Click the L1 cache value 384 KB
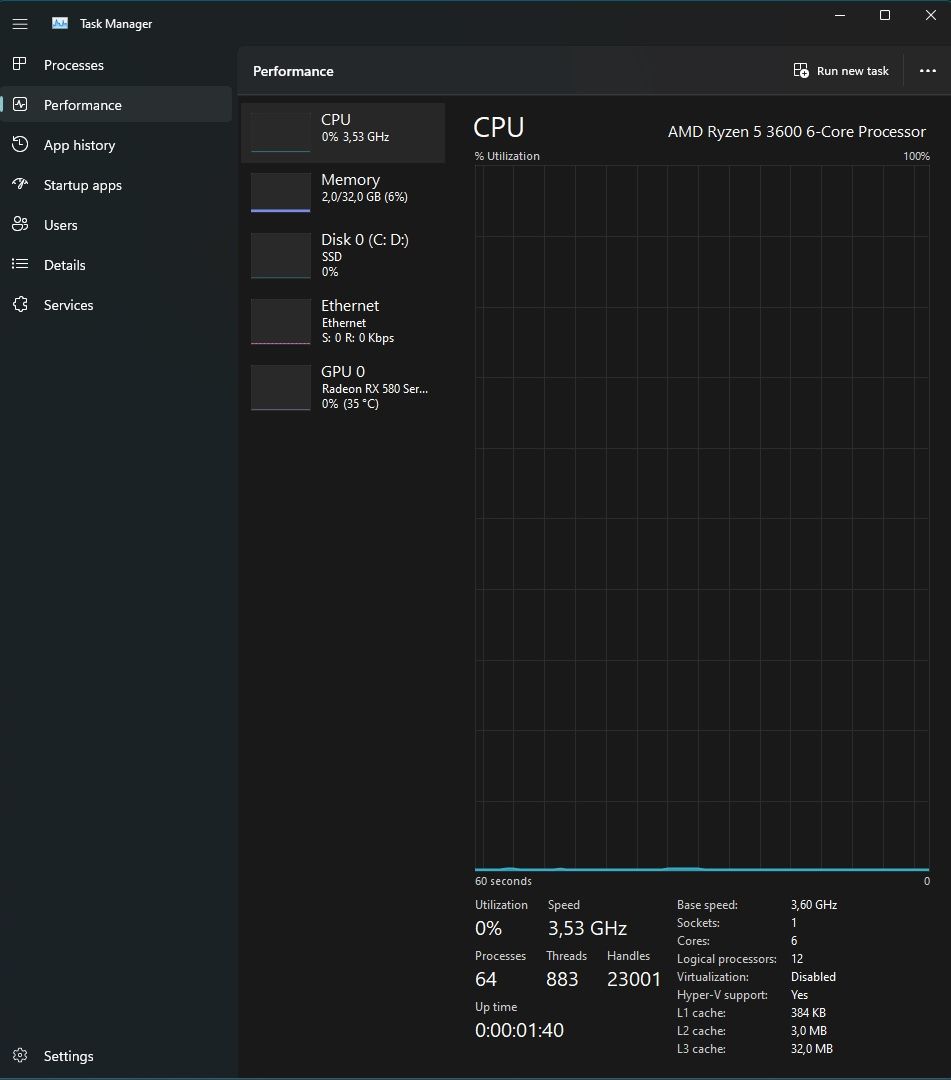 [x=808, y=1012]
